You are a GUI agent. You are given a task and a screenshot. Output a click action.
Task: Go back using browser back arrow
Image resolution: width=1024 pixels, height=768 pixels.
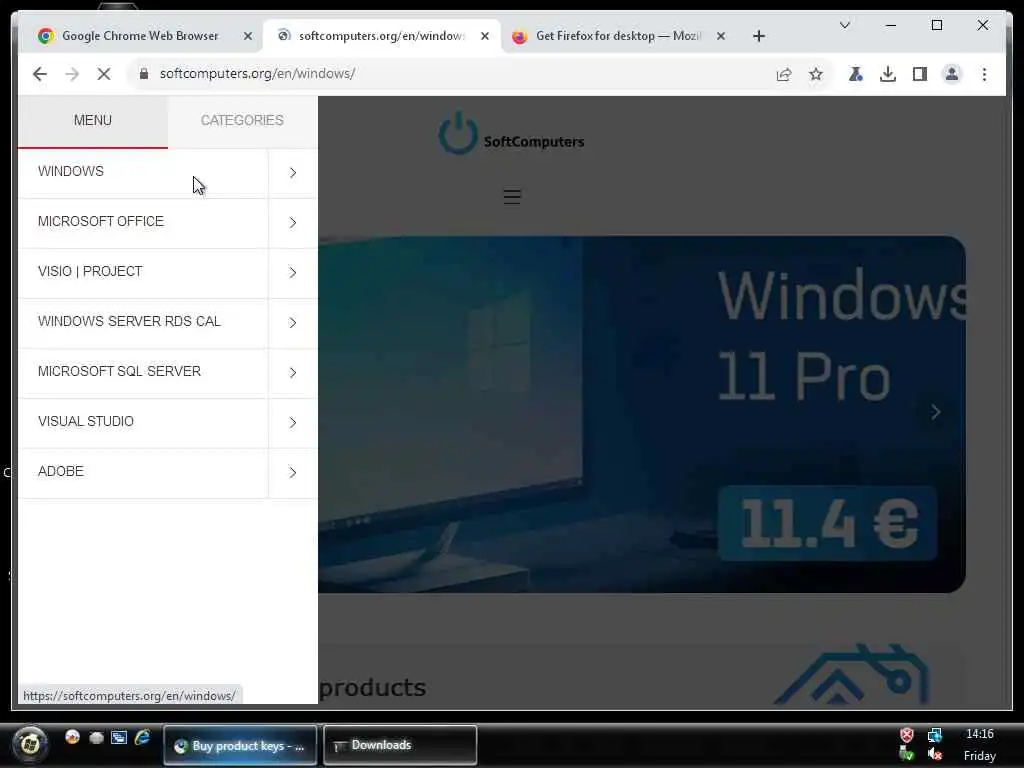40,74
